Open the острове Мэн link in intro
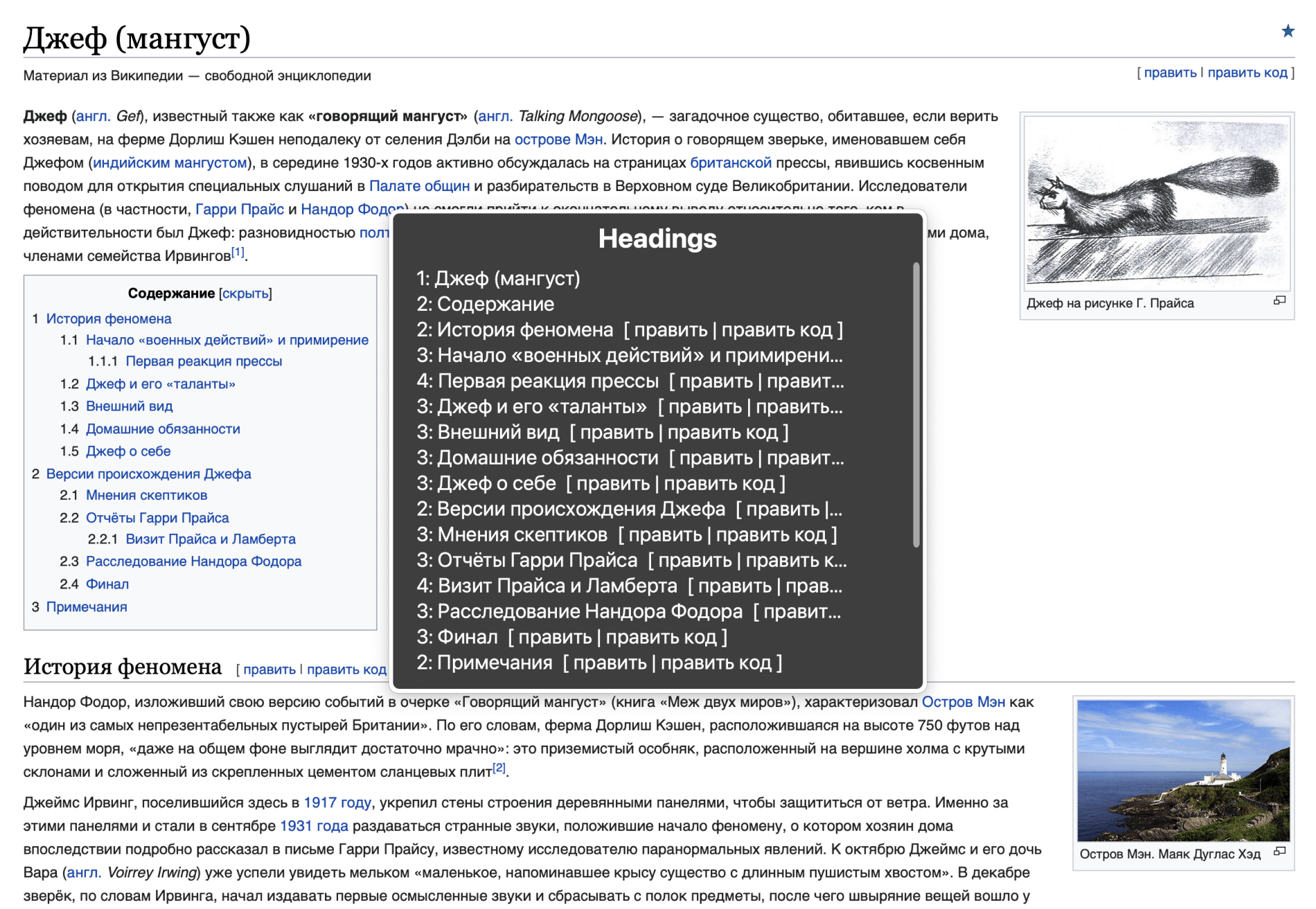1316x909 pixels. pyautogui.click(x=558, y=140)
